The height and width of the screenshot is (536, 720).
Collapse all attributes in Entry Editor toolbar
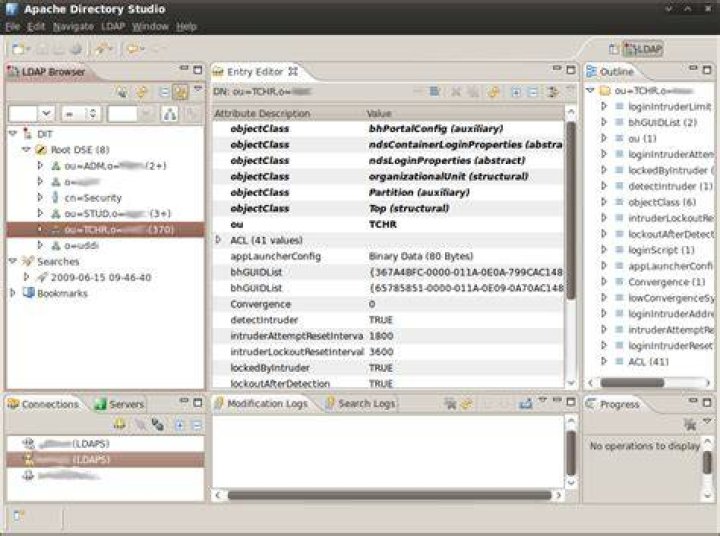click(533, 92)
